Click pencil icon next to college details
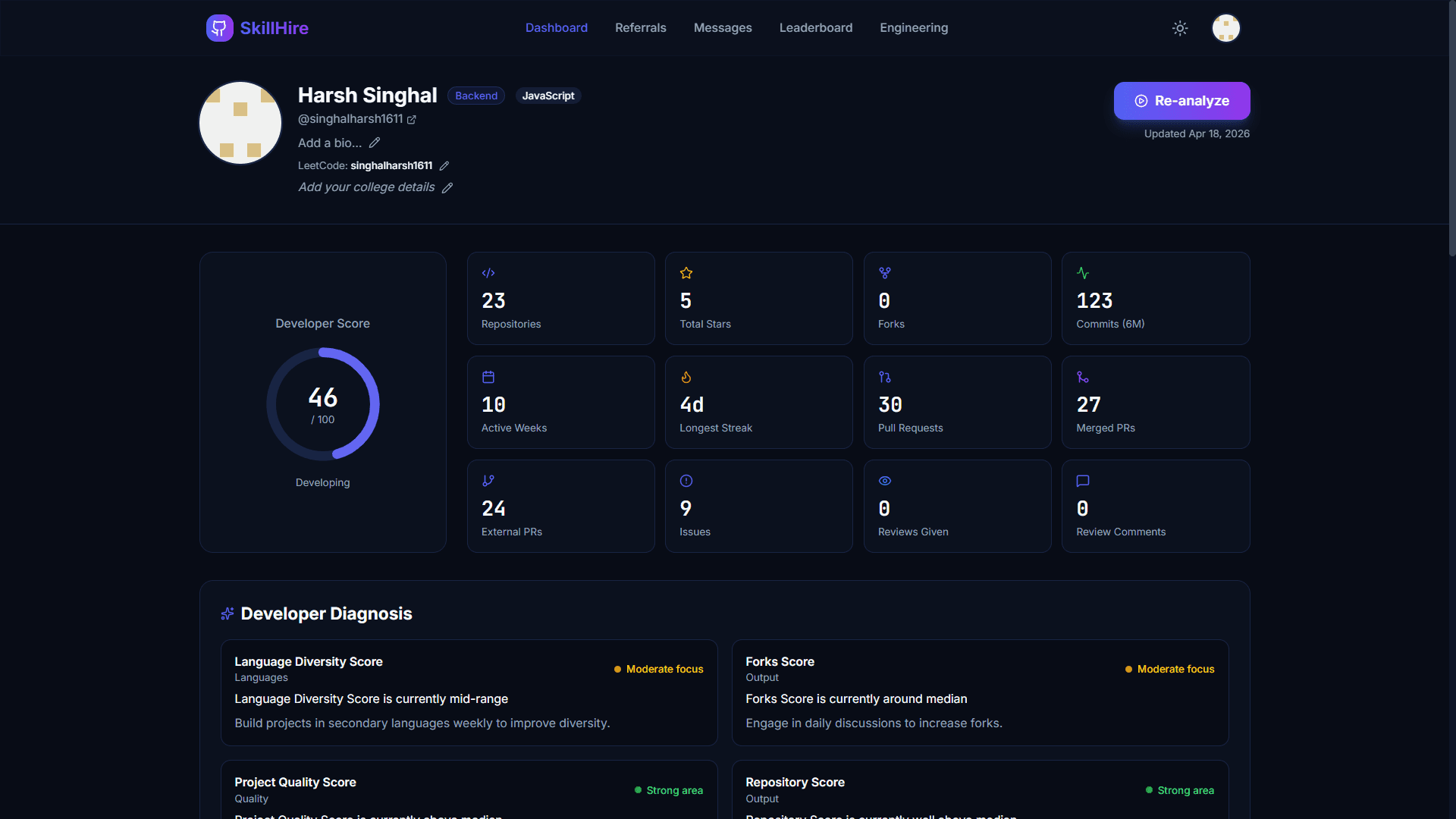 click(447, 187)
